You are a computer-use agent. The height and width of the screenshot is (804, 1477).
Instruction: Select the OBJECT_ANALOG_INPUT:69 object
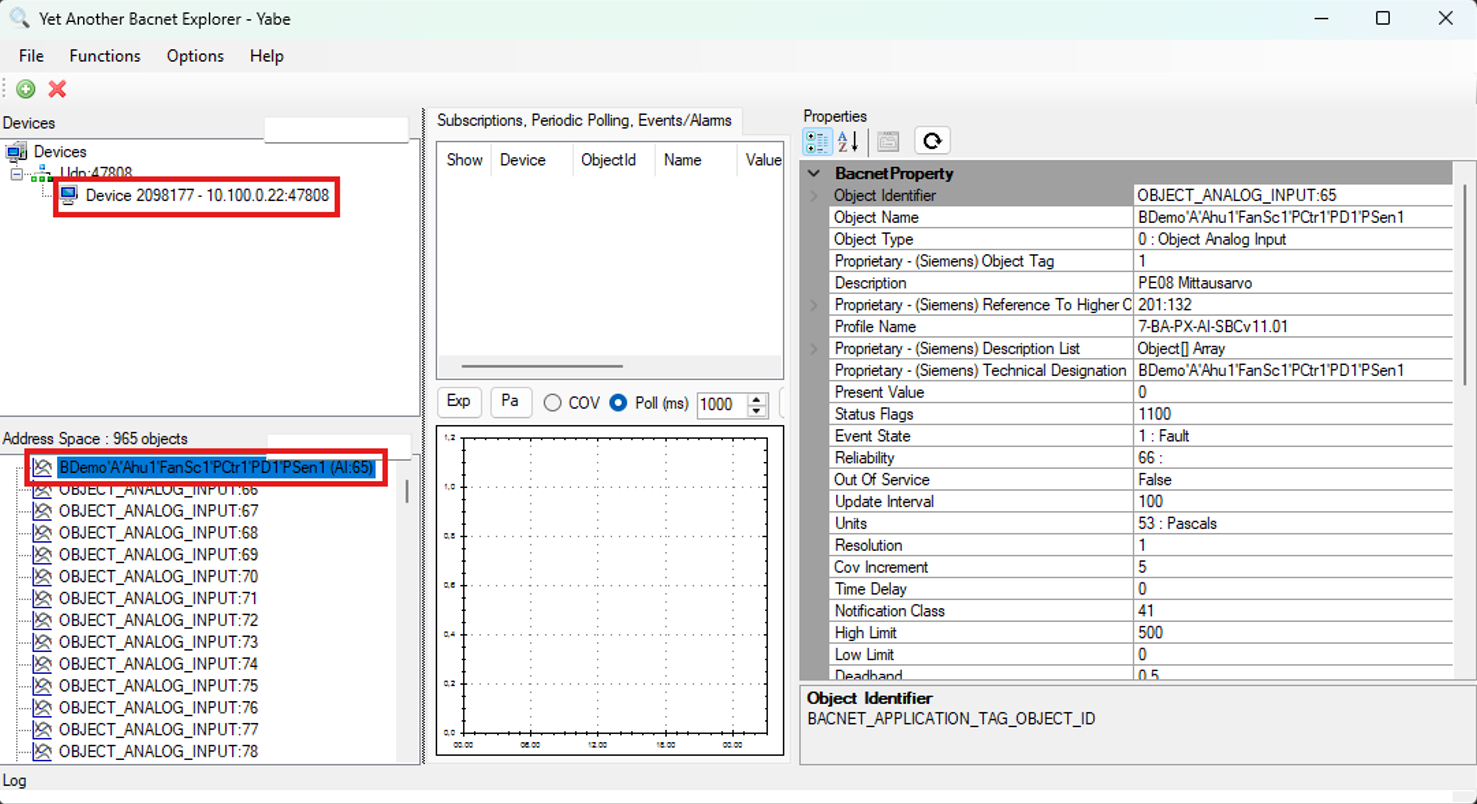pyautogui.click(x=158, y=555)
